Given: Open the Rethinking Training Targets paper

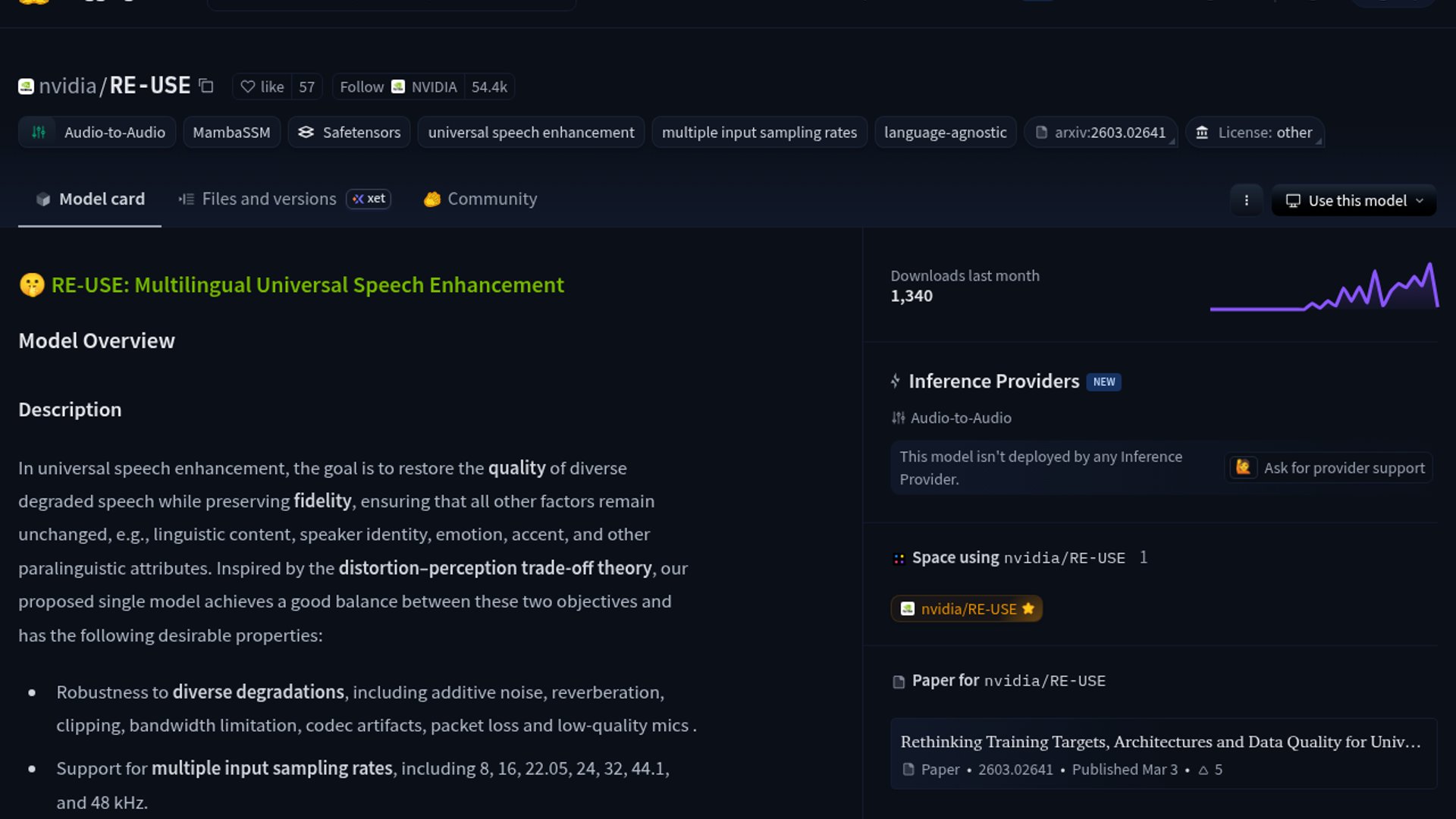Looking at the screenshot, I should pos(1160,742).
